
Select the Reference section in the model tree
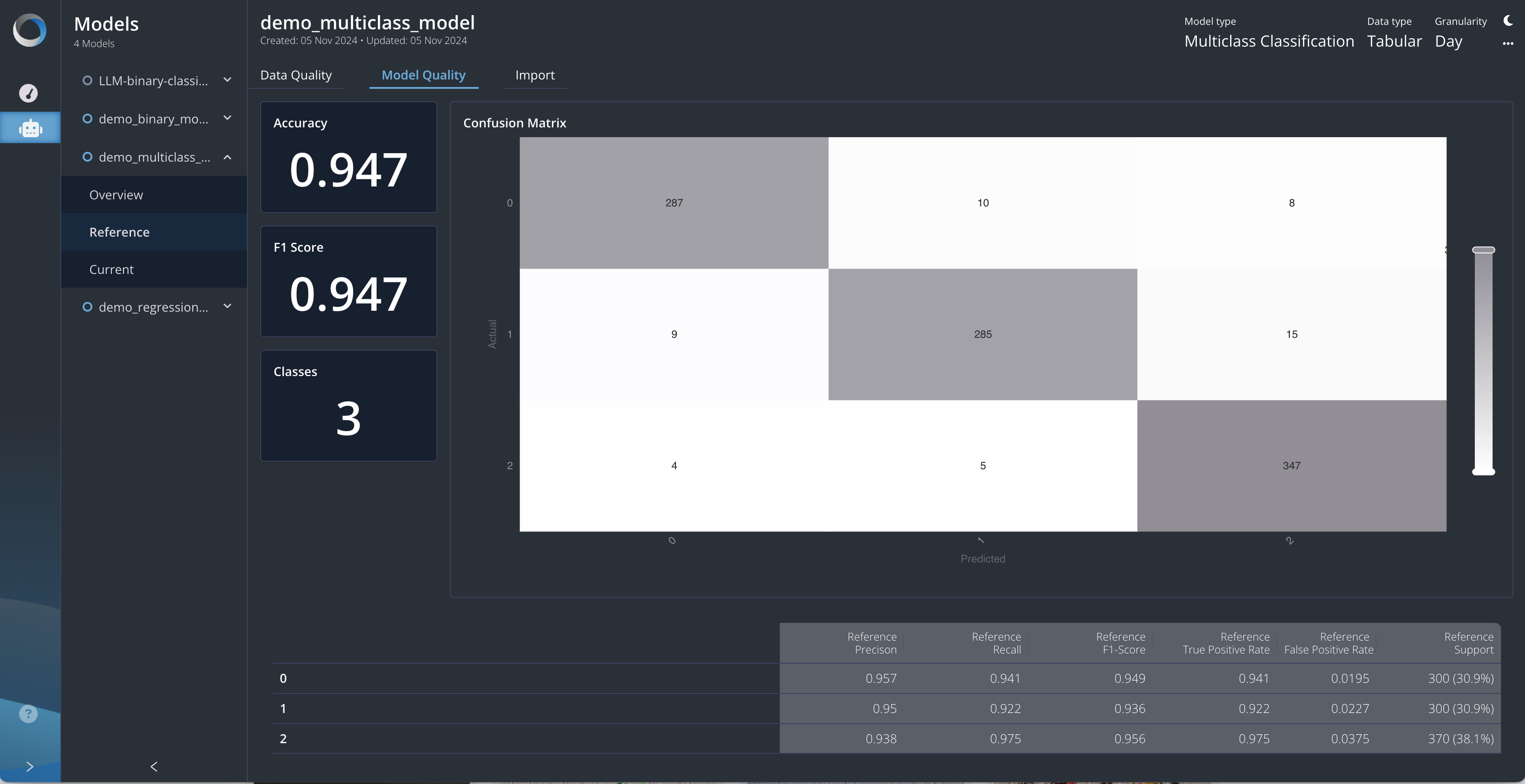(x=154, y=232)
